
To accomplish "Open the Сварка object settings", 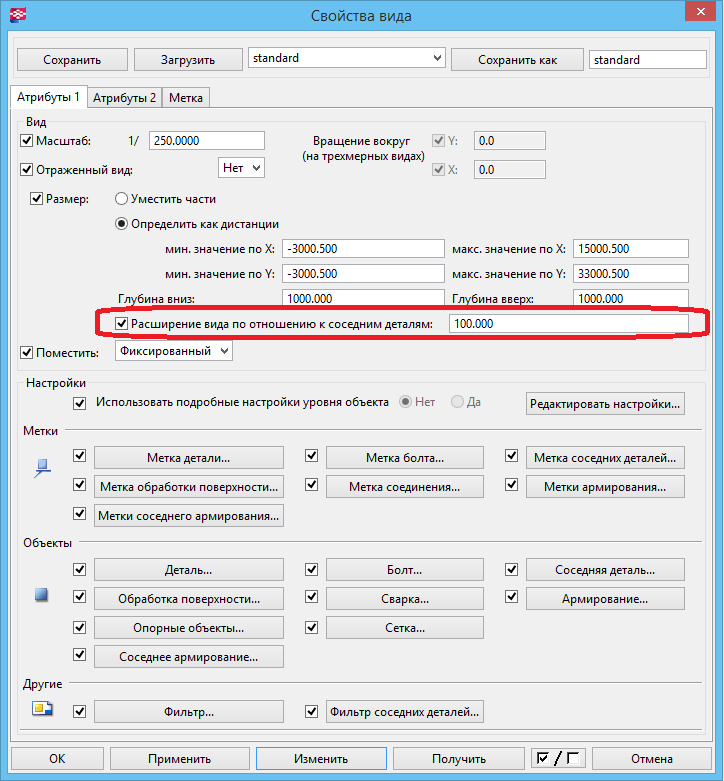I will click(x=406, y=599).
